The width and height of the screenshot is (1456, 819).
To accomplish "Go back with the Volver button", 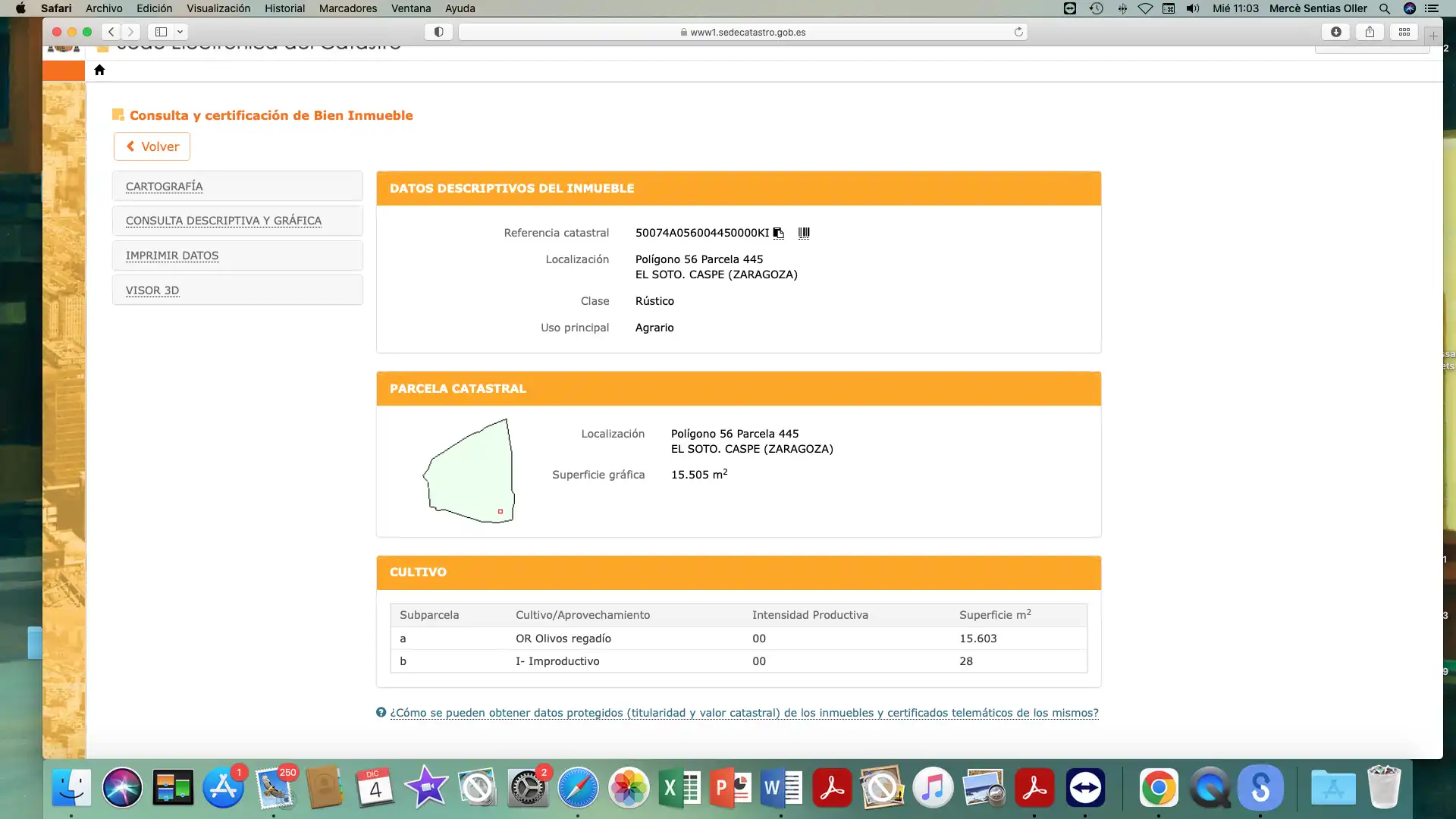I will point(152,146).
